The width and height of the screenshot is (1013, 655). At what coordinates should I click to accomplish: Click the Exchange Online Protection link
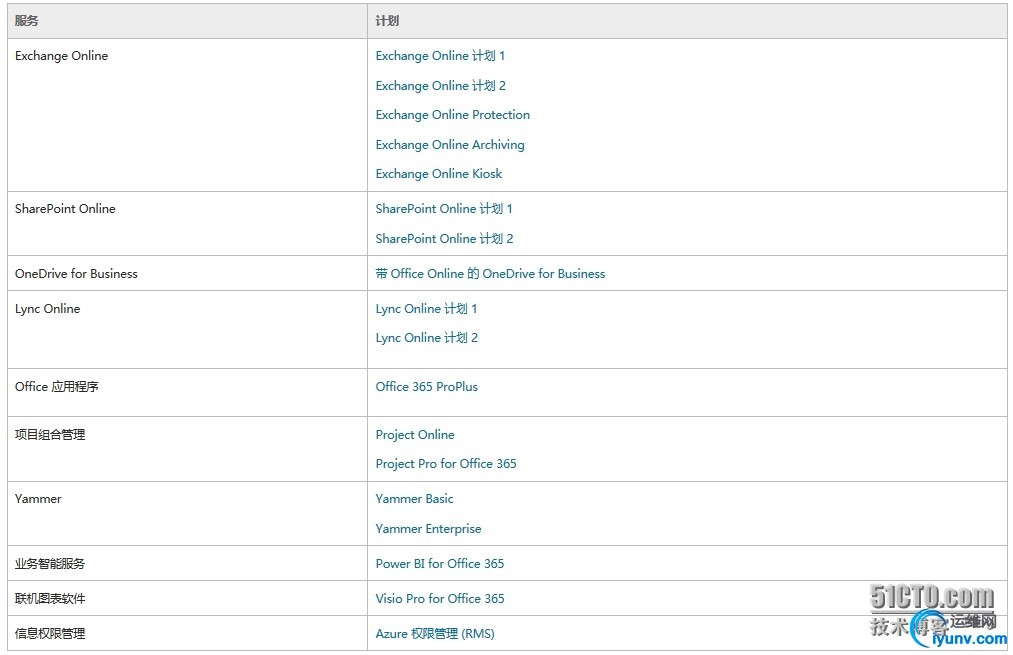[x=452, y=115]
